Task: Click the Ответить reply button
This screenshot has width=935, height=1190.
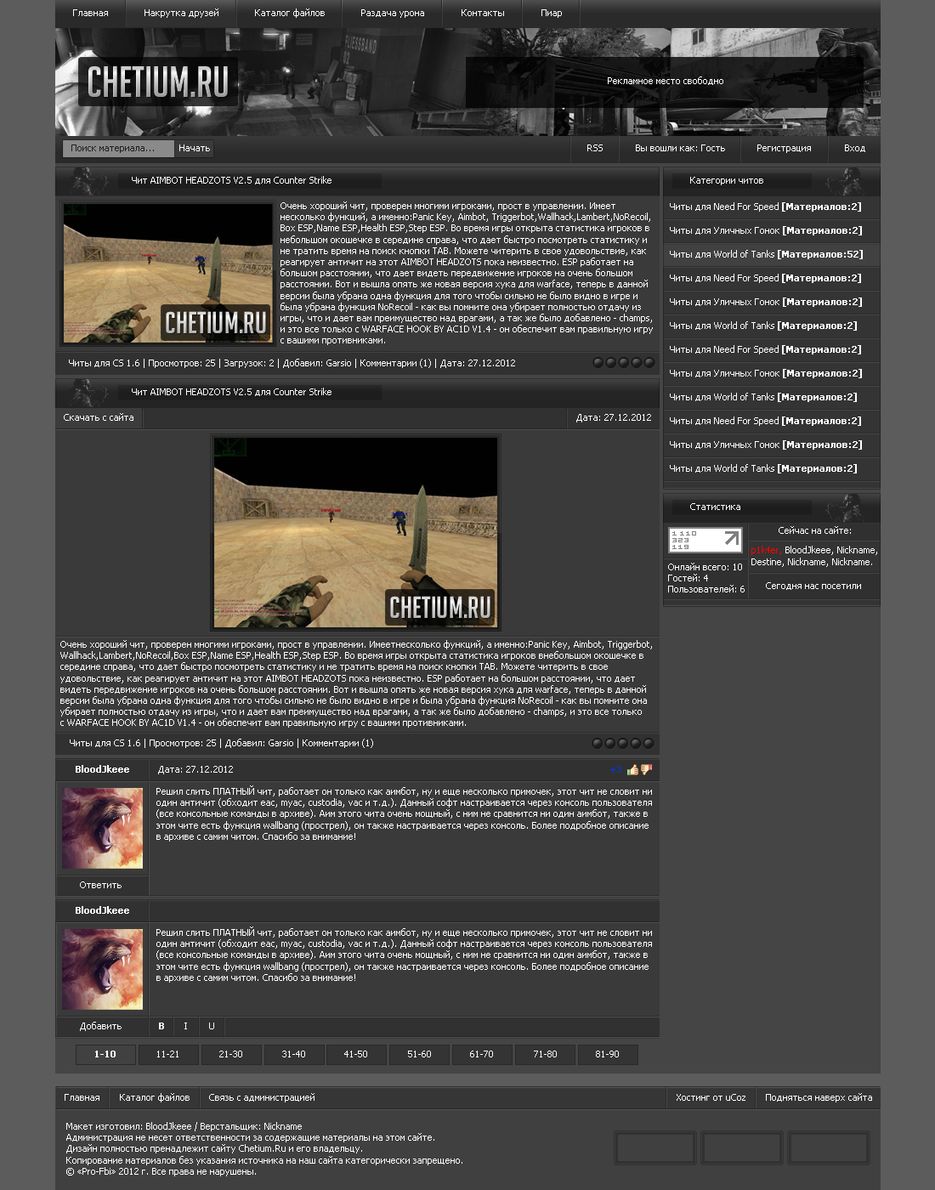Action: [x=101, y=885]
